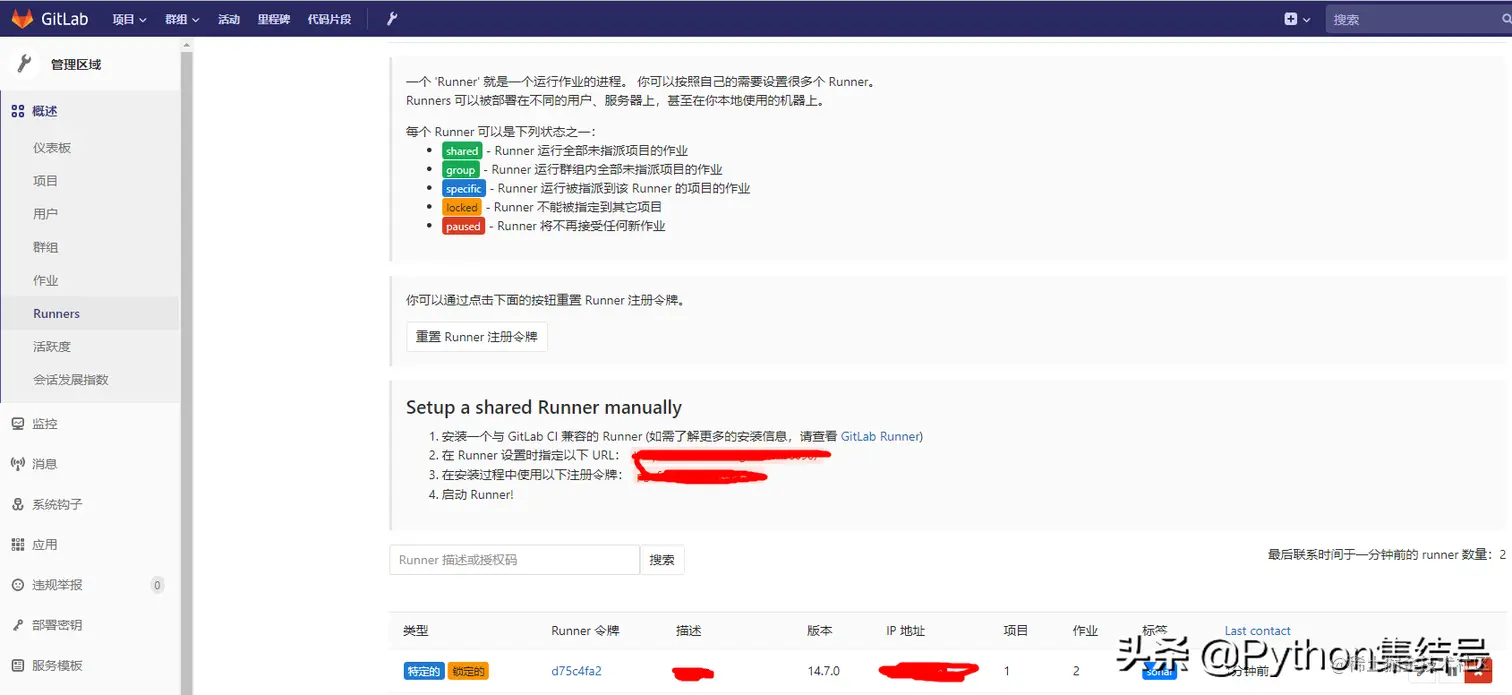This screenshot has height=695, width=1512.
Task: Open the GitLab Runner documentation link
Action: tap(879, 436)
